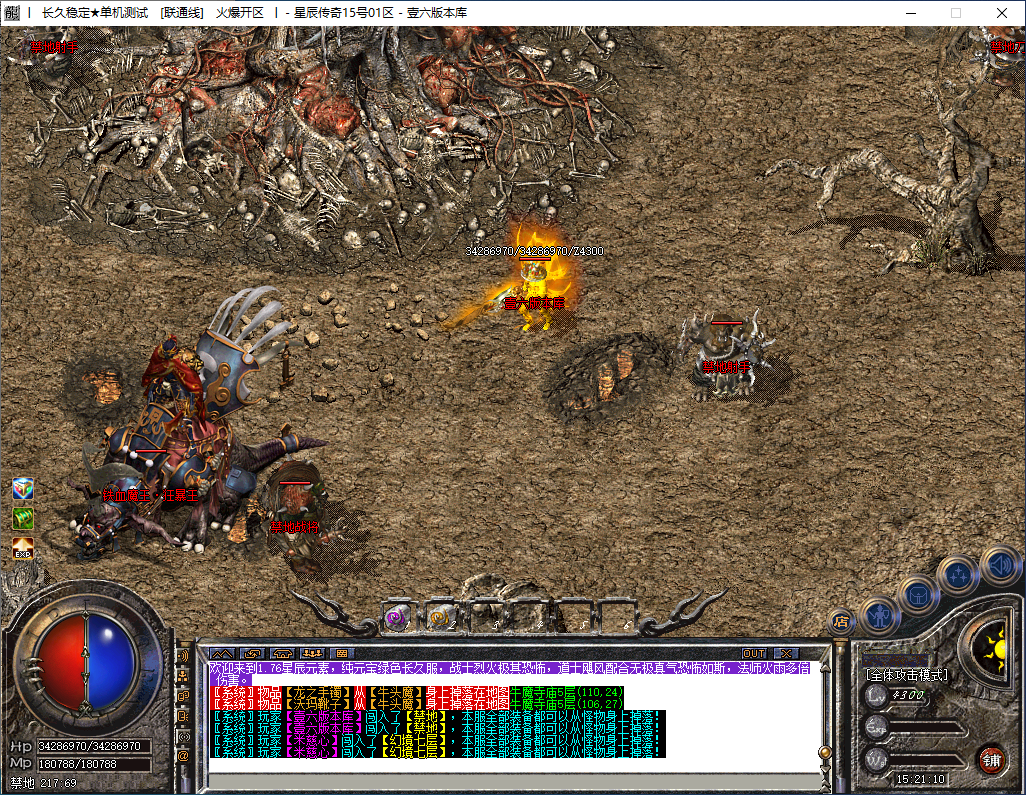This screenshot has height=795, width=1026.
Task: Open the character status button with warrior figure
Action: point(880,615)
